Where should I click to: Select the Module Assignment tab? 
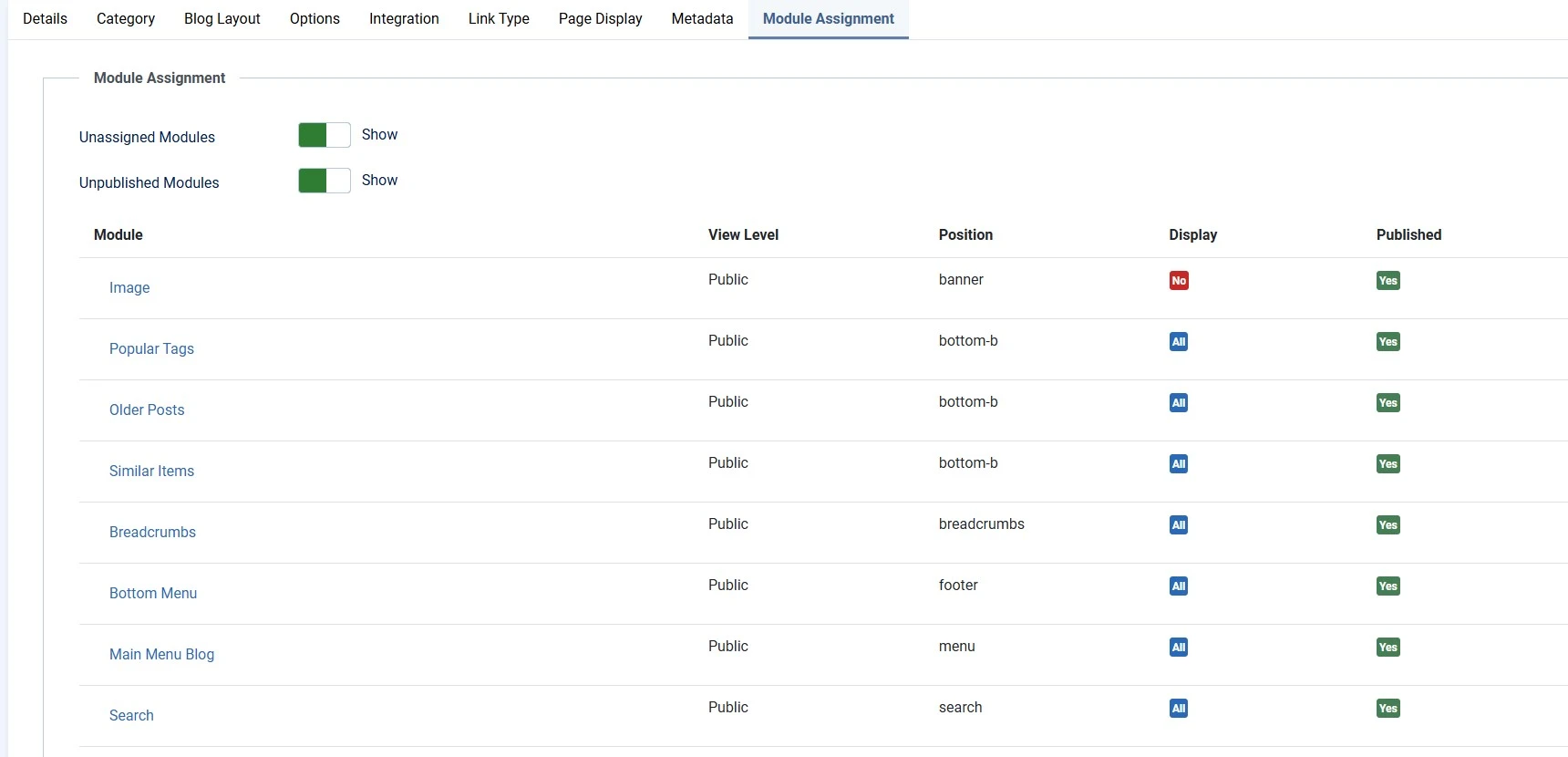point(829,19)
